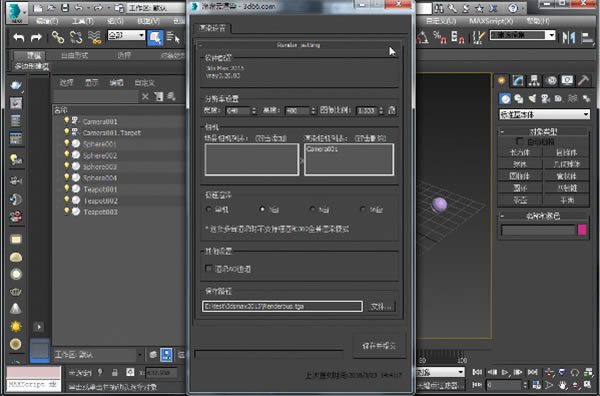The width and height of the screenshot is (600, 396).
Task: Open the selection filter dropdown
Action: [126, 36]
